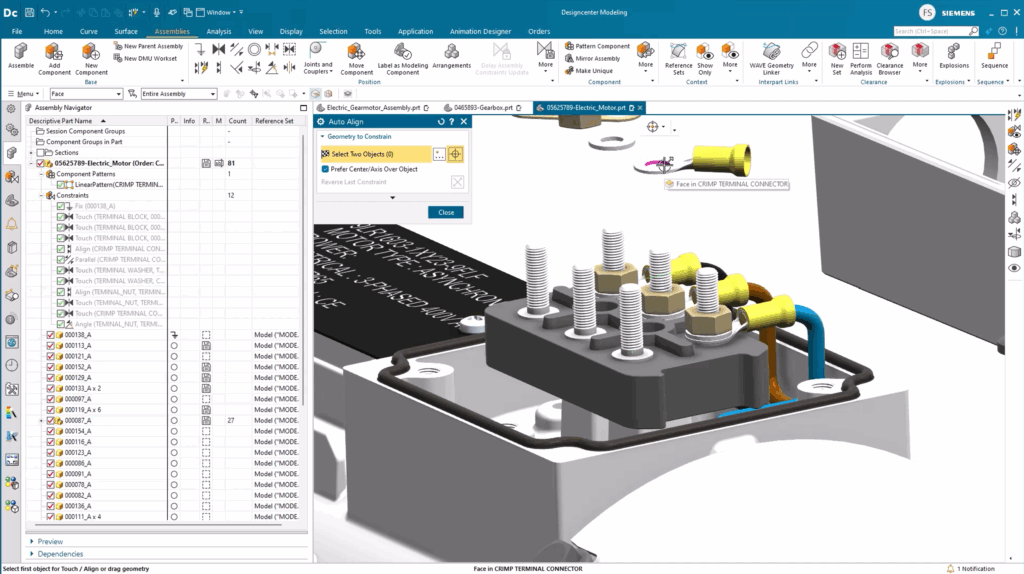Open the Entire Assembly scope dropdown

click(x=178, y=94)
